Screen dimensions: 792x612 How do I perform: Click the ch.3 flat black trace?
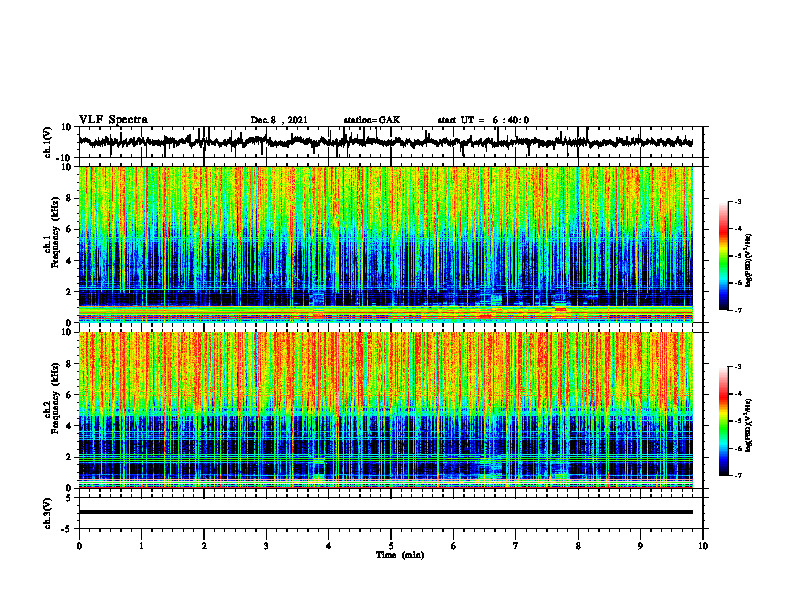click(x=385, y=512)
